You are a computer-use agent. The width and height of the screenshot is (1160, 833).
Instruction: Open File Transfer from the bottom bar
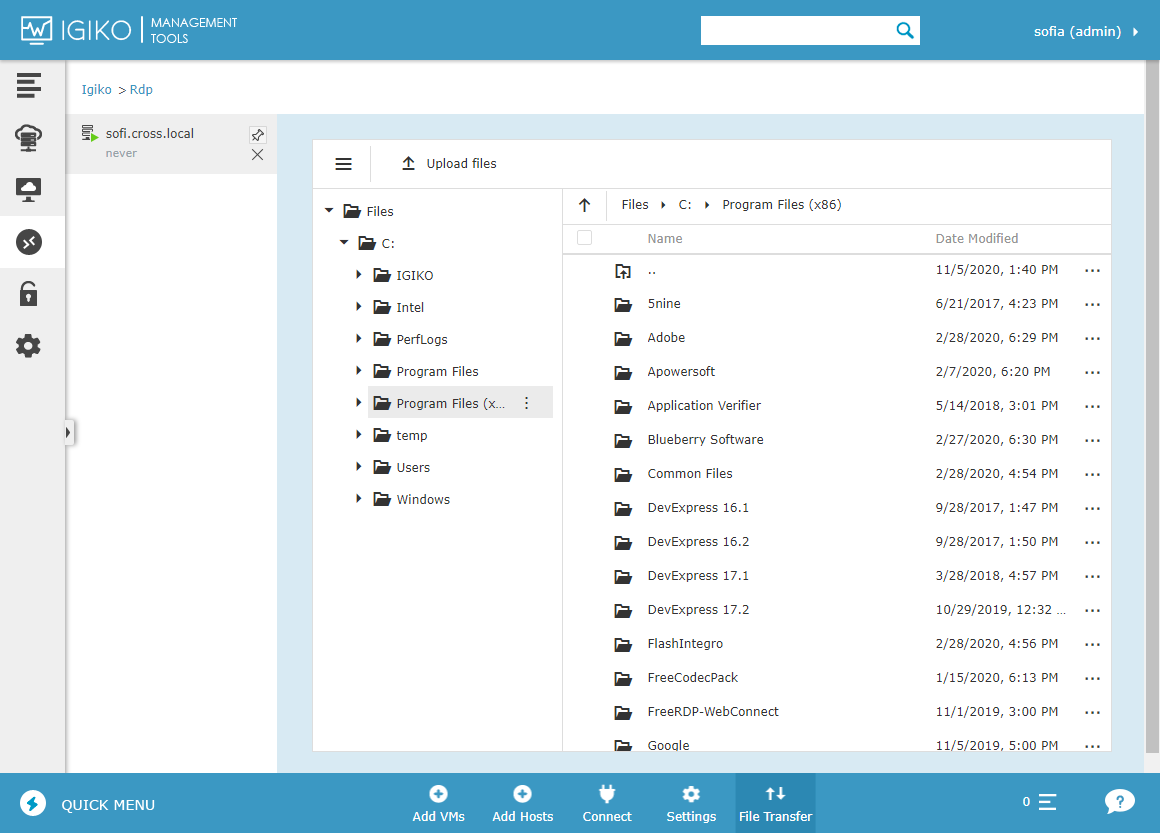pyautogui.click(x=775, y=803)
